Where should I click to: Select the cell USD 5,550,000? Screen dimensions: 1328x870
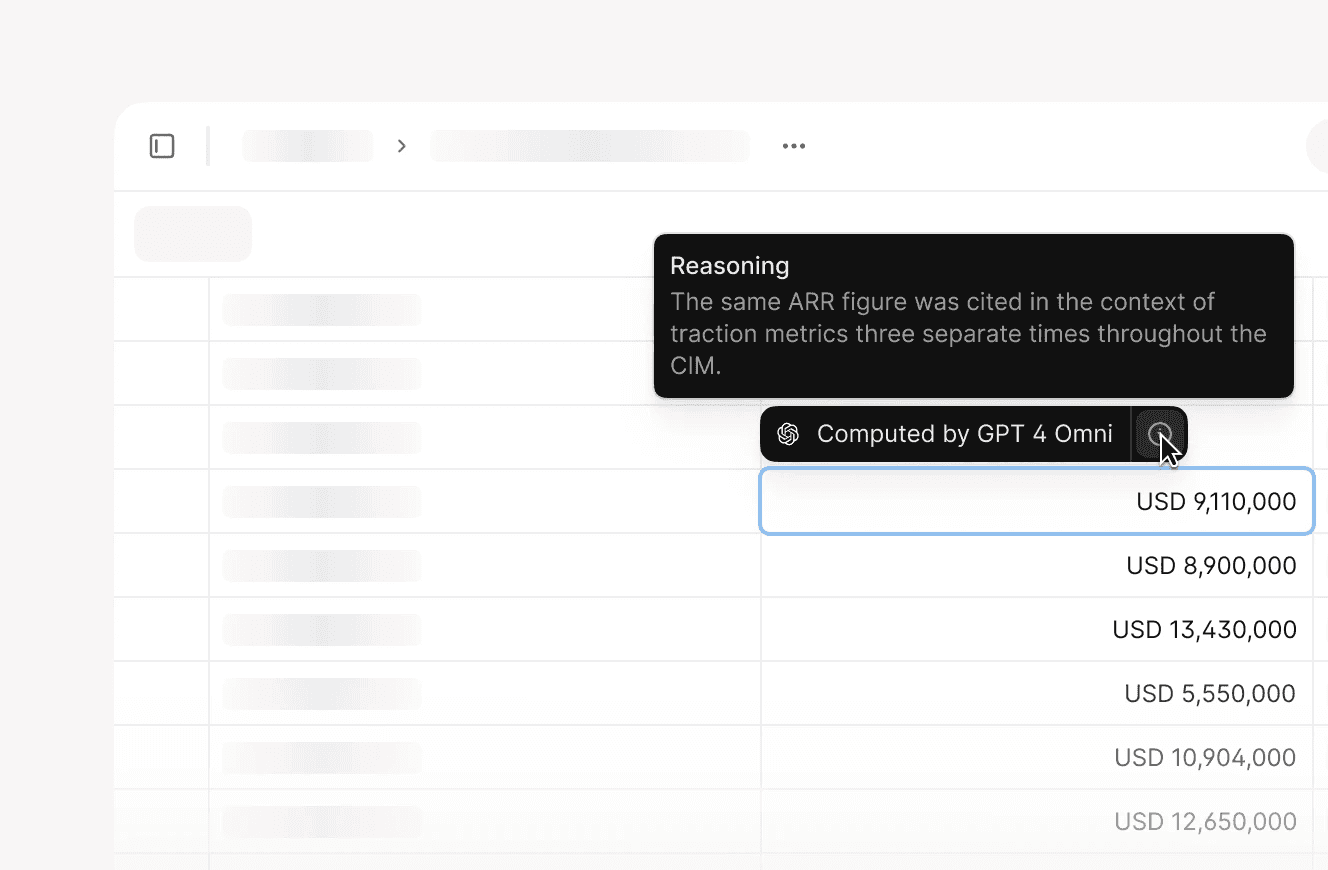point(1037,693)
